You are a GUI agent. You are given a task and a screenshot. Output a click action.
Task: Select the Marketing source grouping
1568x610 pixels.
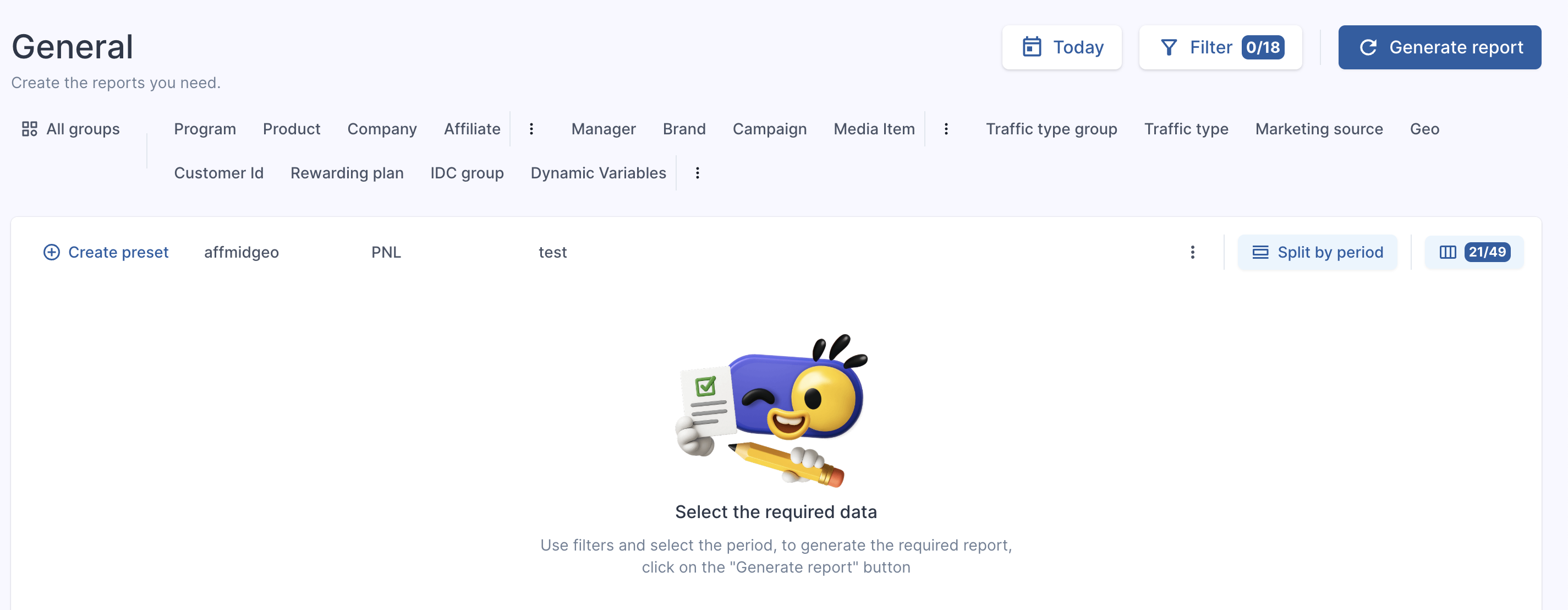tap(1319, 129)
